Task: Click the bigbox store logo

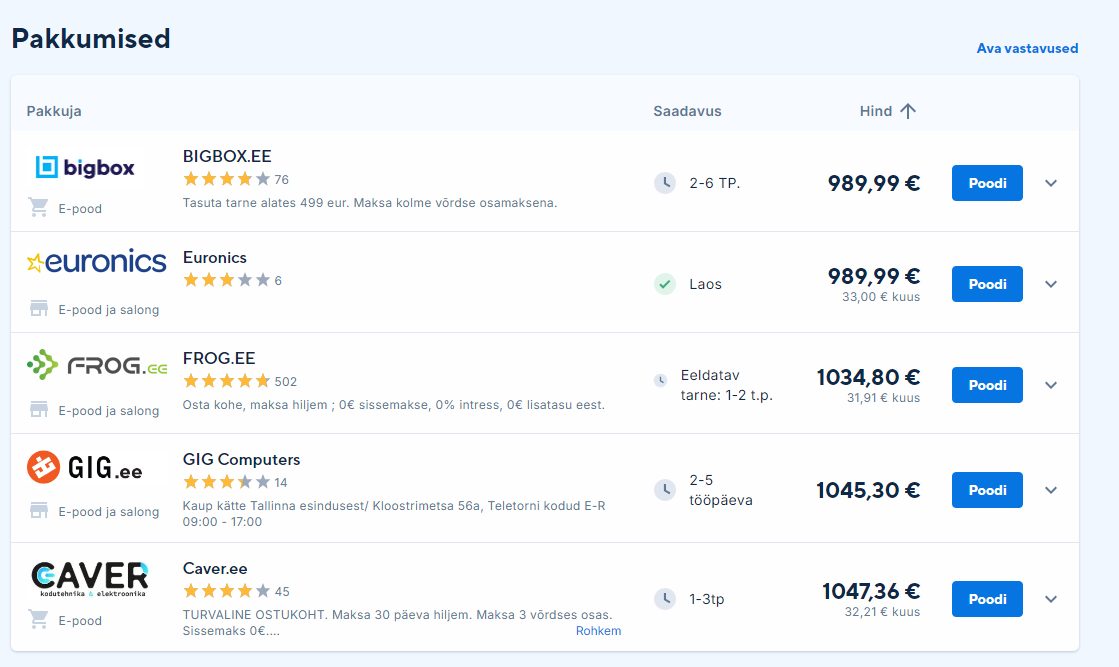Action: (x=85, y=167)
